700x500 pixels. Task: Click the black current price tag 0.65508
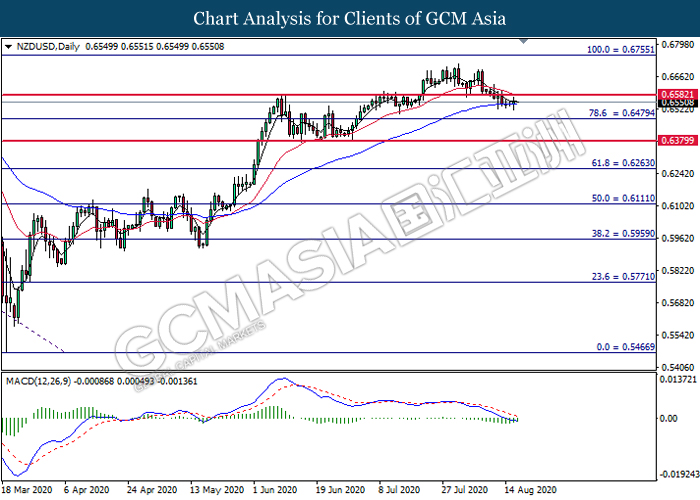point(677,103)
